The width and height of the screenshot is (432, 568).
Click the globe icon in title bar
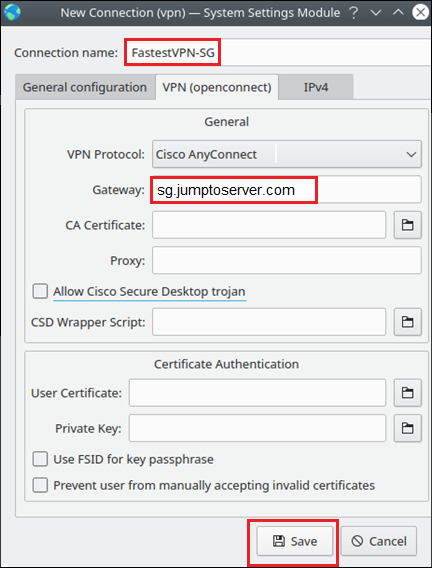click(x=12, y=13)
